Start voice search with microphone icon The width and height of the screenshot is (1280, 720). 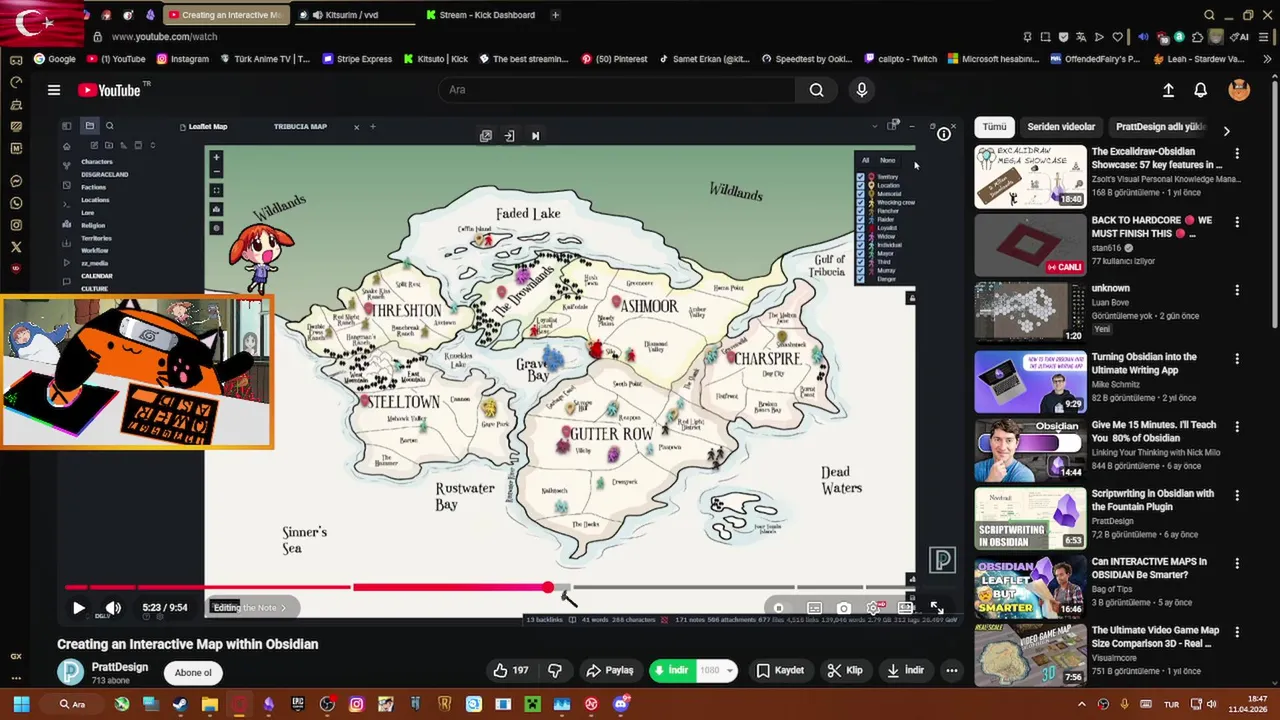862,90
